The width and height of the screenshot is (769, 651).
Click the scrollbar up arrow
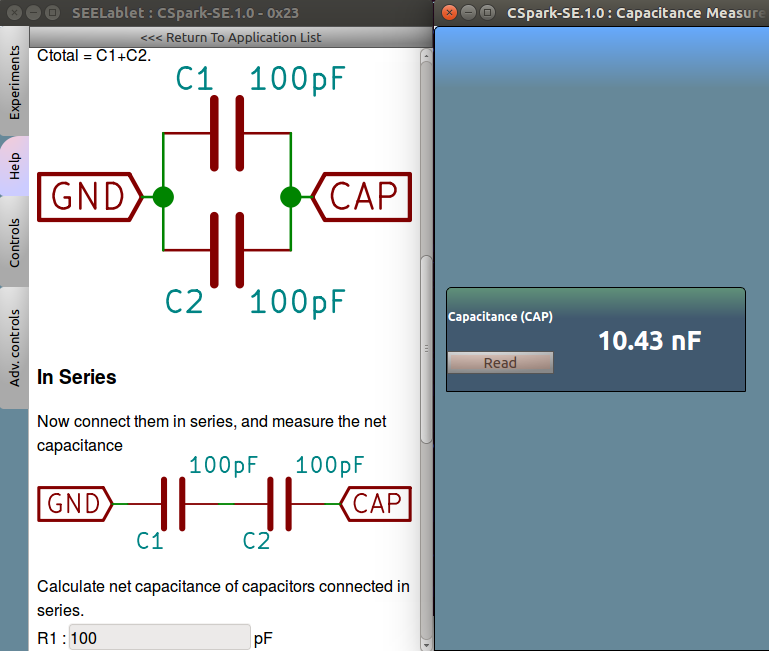coord(426,55)
